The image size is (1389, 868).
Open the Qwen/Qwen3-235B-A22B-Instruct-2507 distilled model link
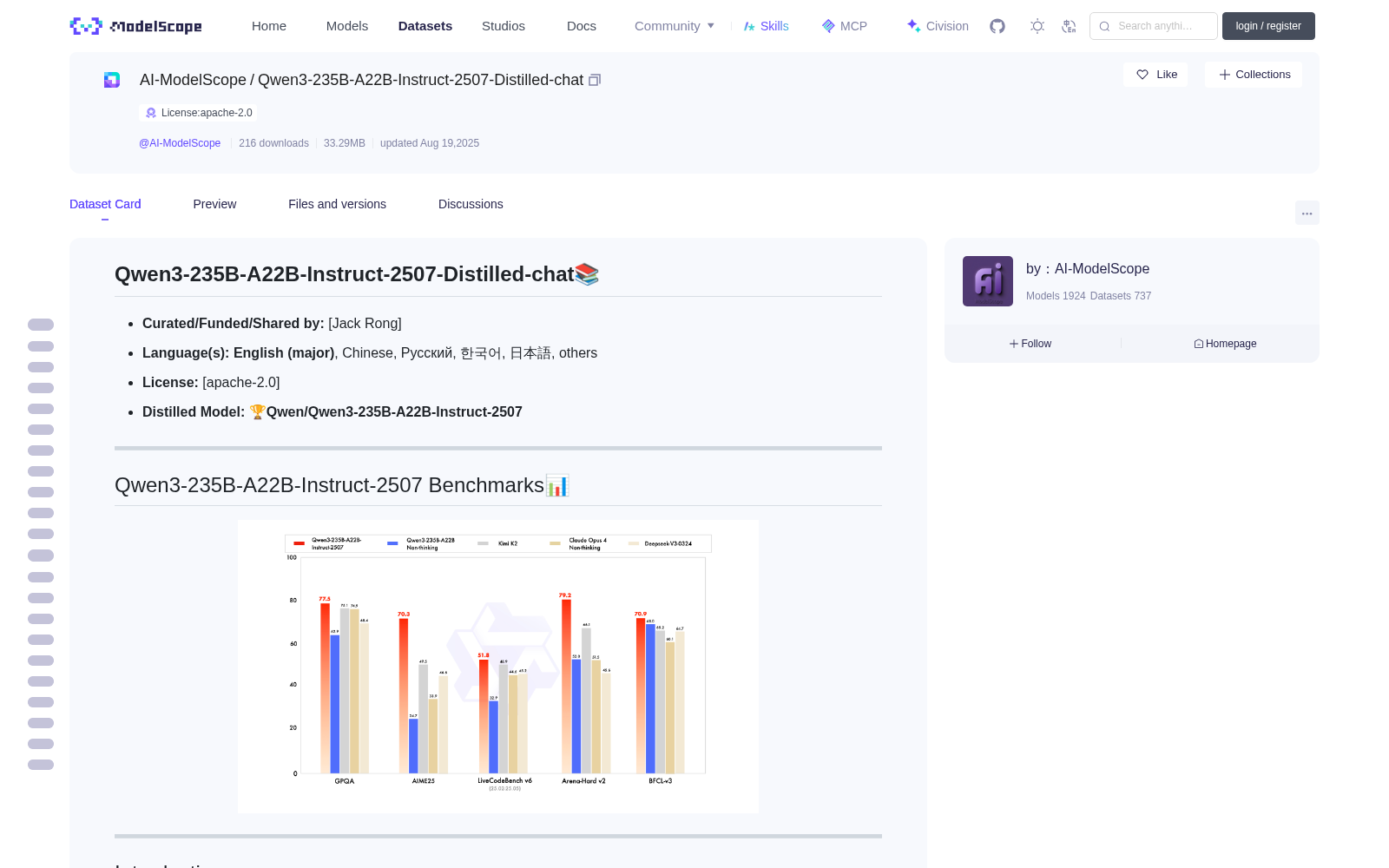click(x=394, y=411)
